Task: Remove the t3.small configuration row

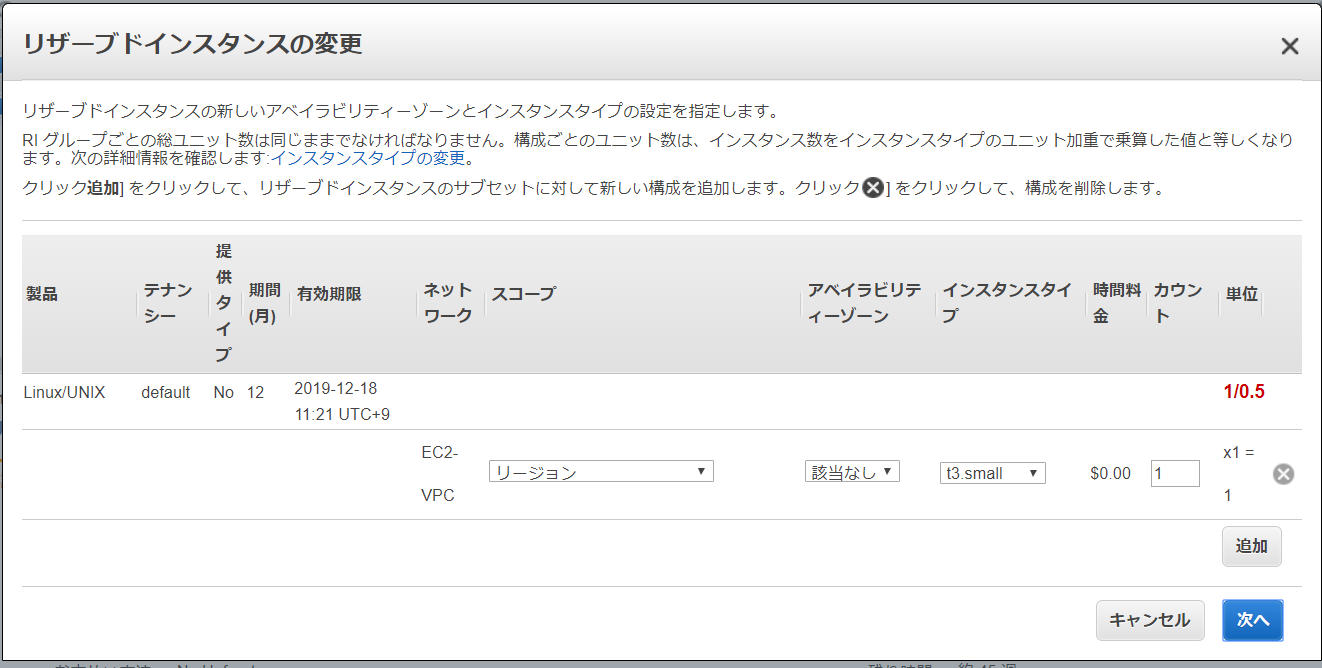Action: click(1283, 474)
